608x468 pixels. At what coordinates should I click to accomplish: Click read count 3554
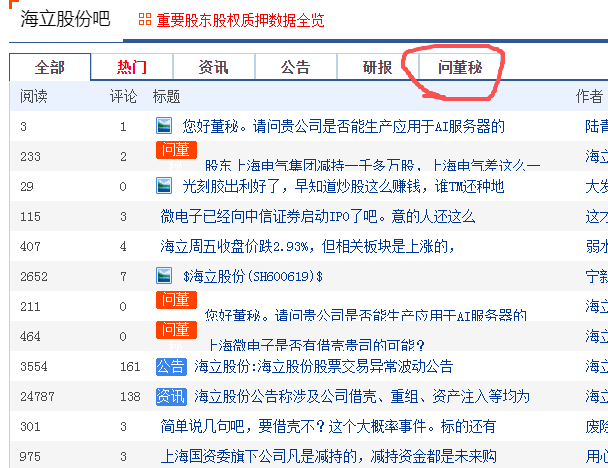(x=34, y=366)
